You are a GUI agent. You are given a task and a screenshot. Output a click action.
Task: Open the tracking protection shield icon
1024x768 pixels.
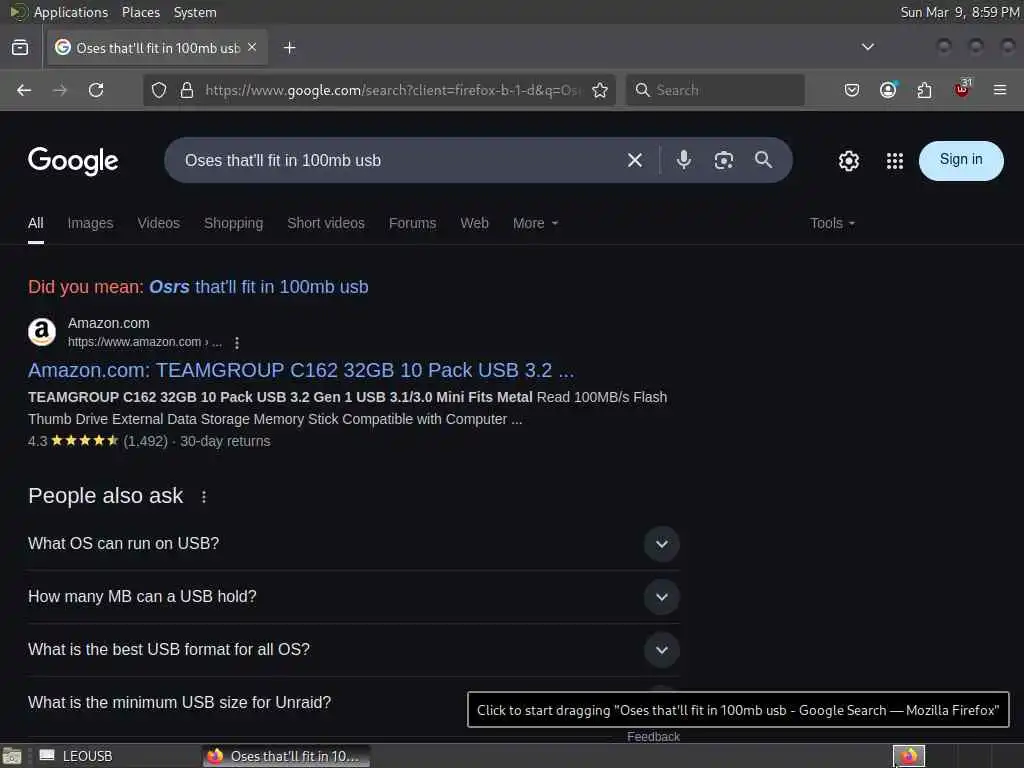point(159,90)
